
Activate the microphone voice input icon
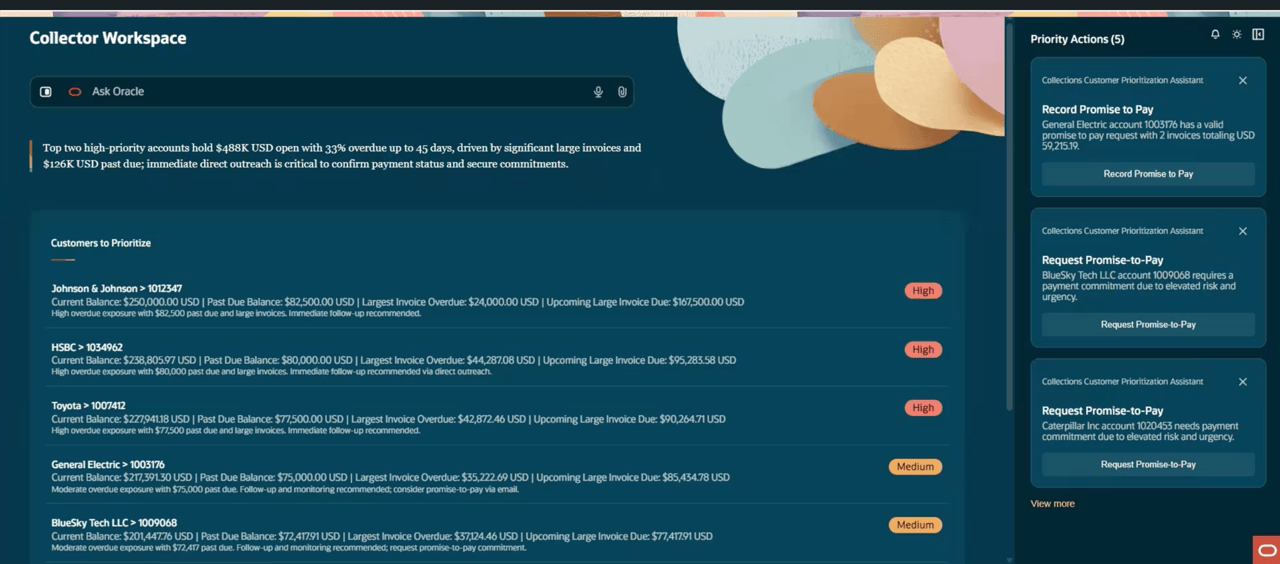[x=598, y=92]
